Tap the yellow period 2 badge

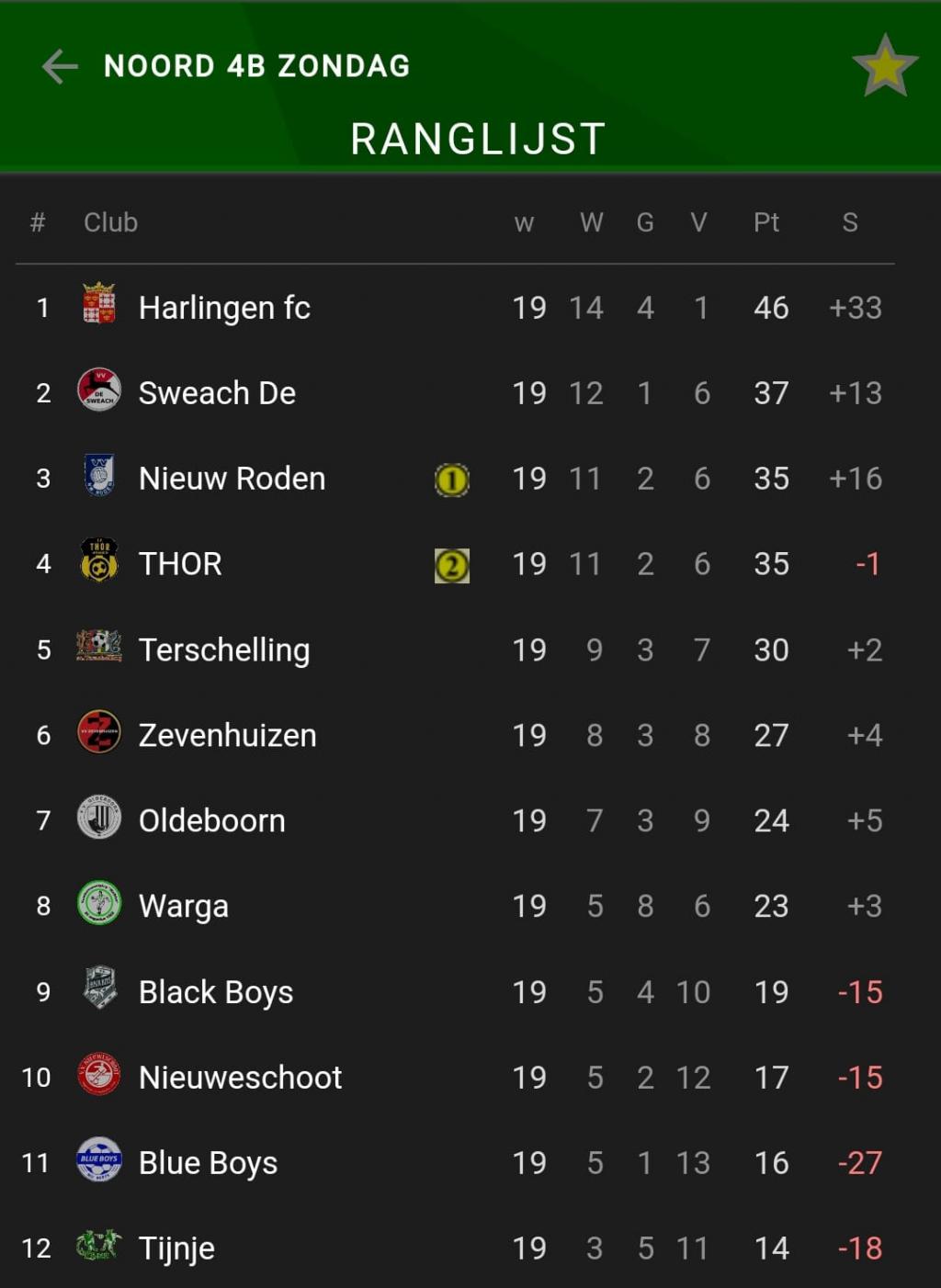tap(451, 565)
